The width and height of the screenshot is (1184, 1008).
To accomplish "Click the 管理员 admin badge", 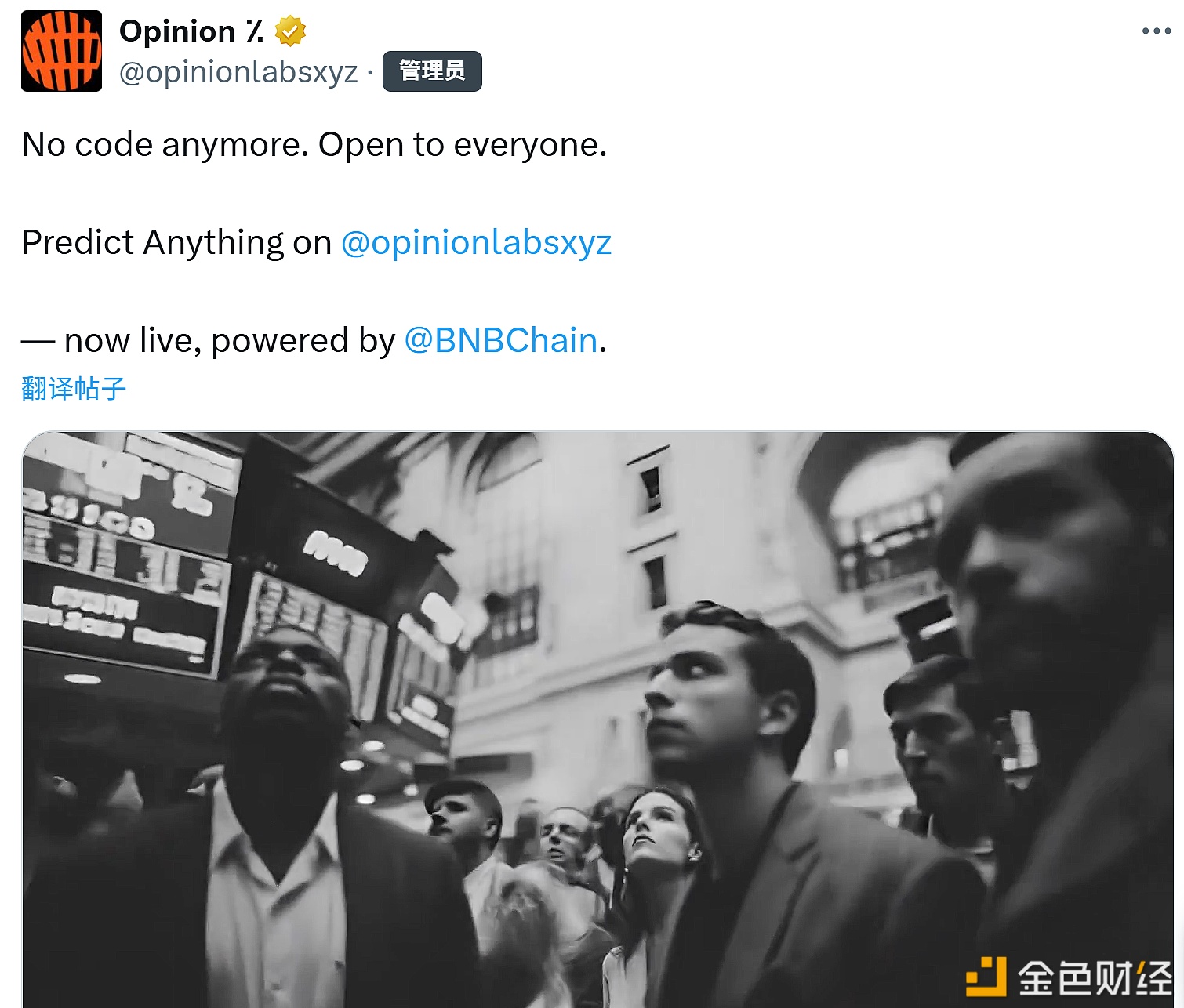I will click(x=432, y=71).
